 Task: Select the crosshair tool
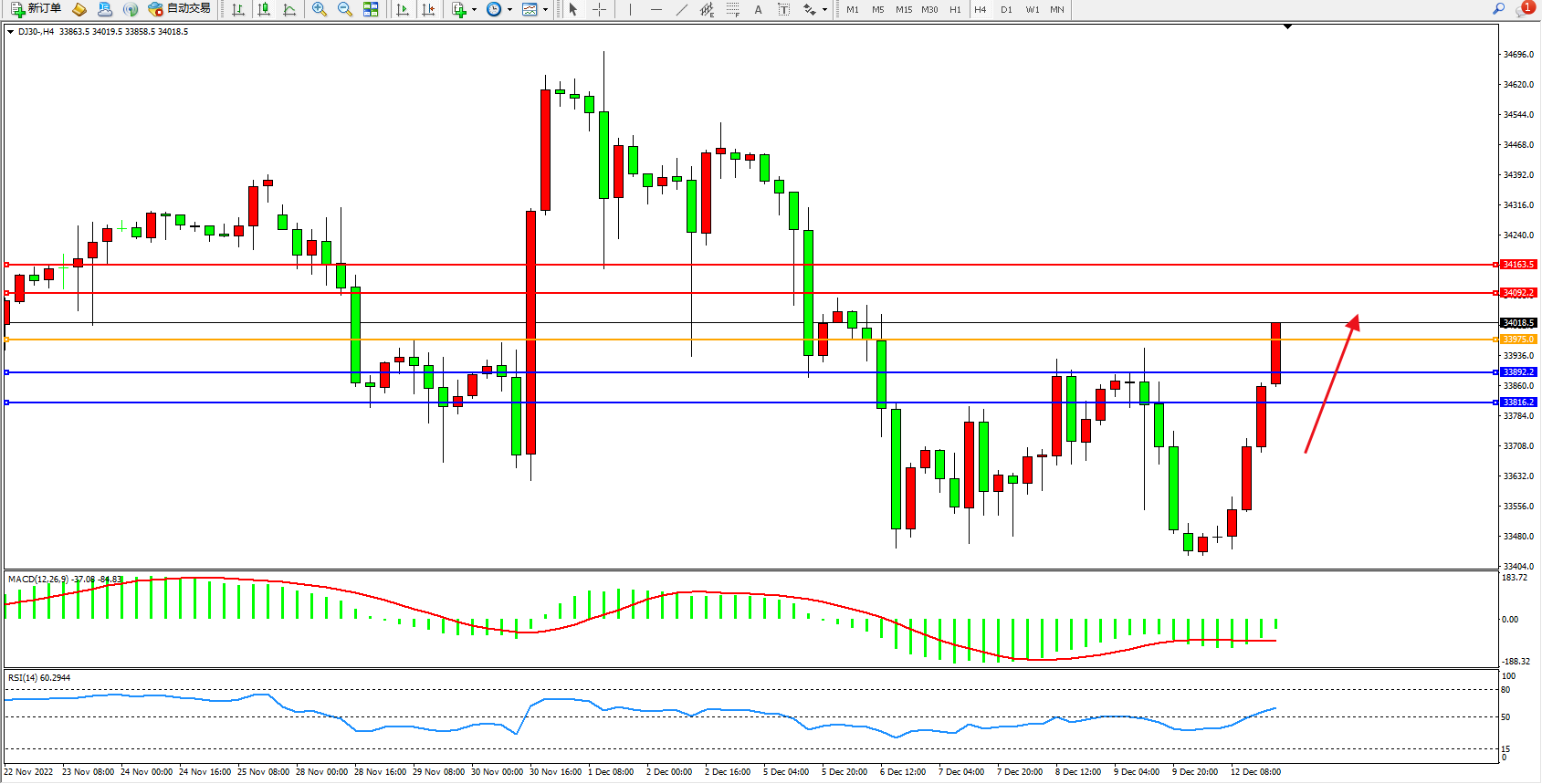pos(599,9)
